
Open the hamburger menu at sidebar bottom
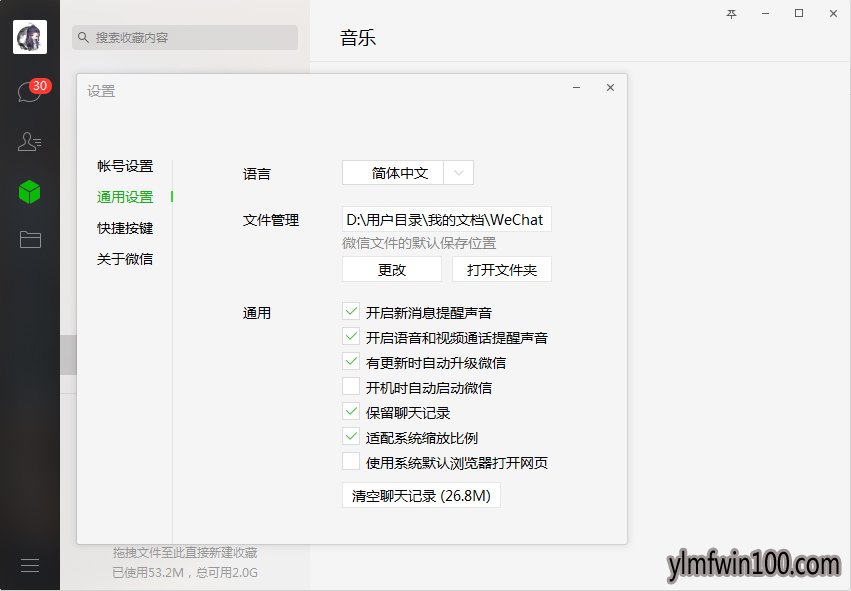(x=30, y=565)
